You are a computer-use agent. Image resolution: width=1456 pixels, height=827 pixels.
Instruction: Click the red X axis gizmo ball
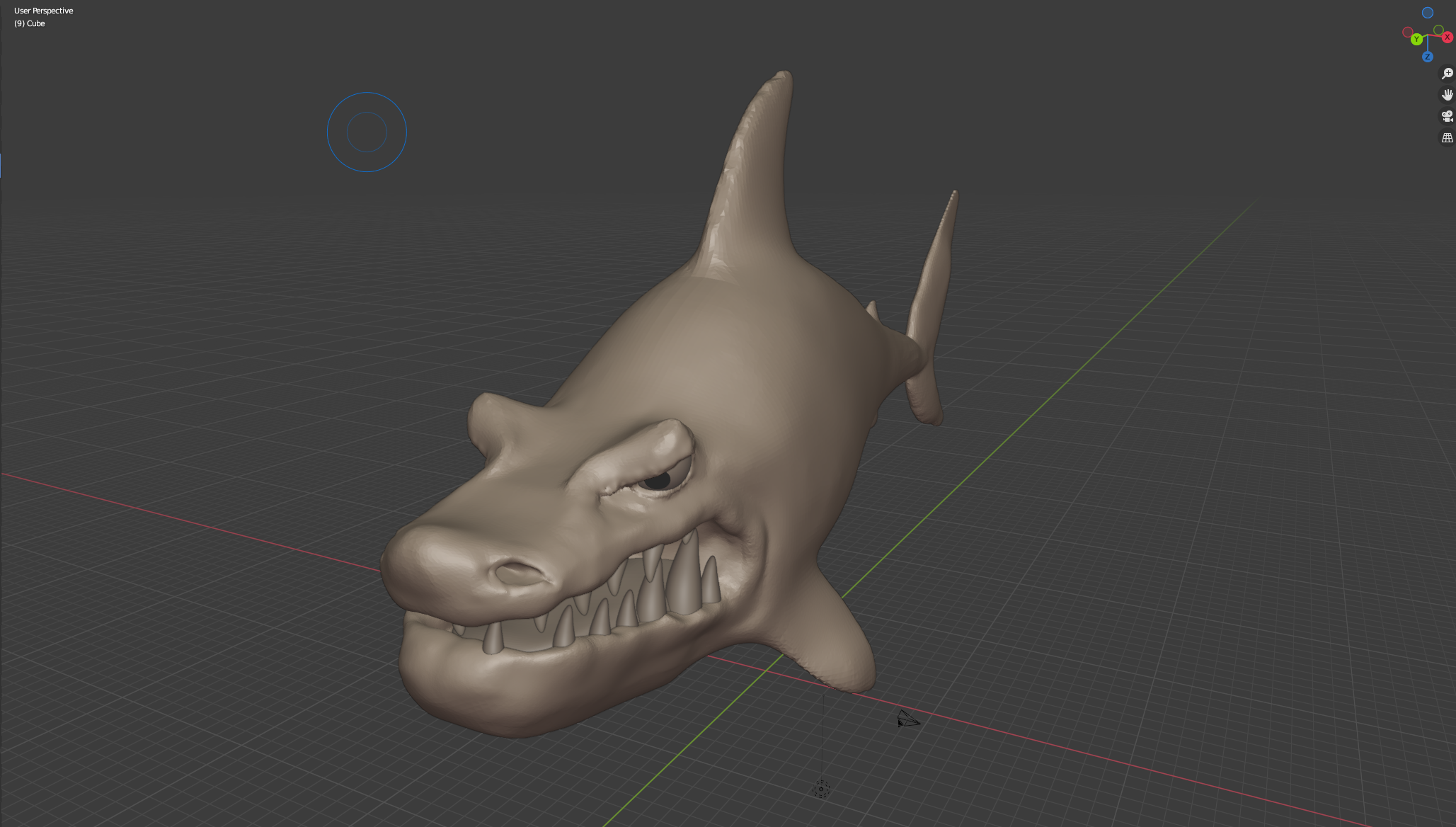pyautogui.click(x=1448, y=37)
